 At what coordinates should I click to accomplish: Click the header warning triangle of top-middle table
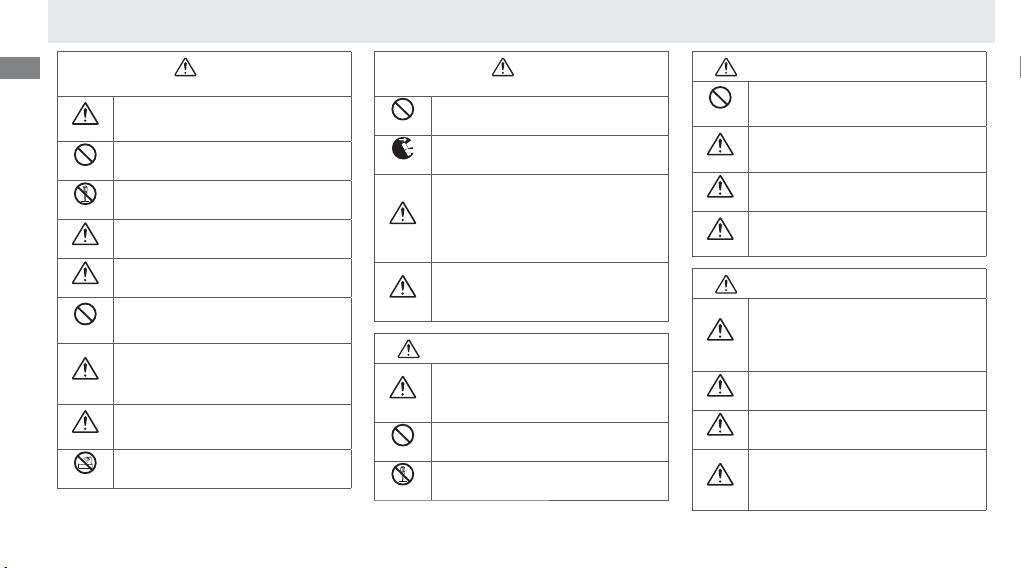(502, 68)
